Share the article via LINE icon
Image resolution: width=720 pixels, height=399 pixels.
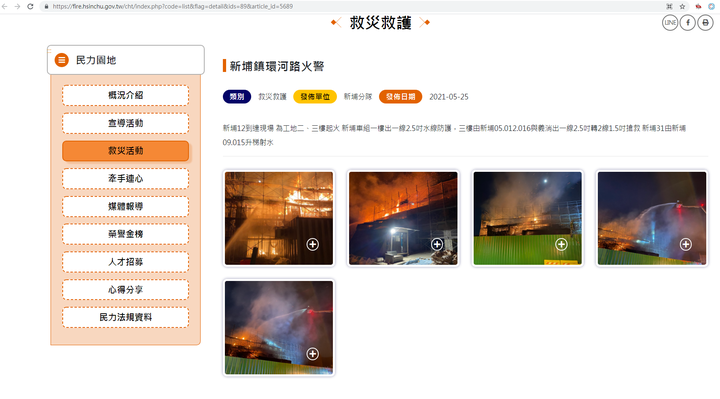[x=670, y=22]
